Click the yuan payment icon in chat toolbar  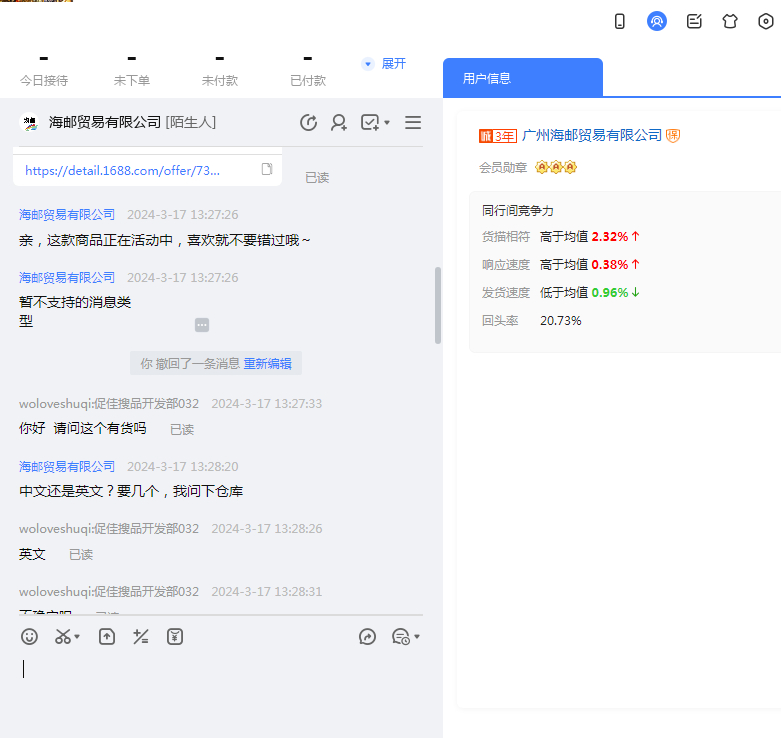pyautogui.click(x=175, y=636)
